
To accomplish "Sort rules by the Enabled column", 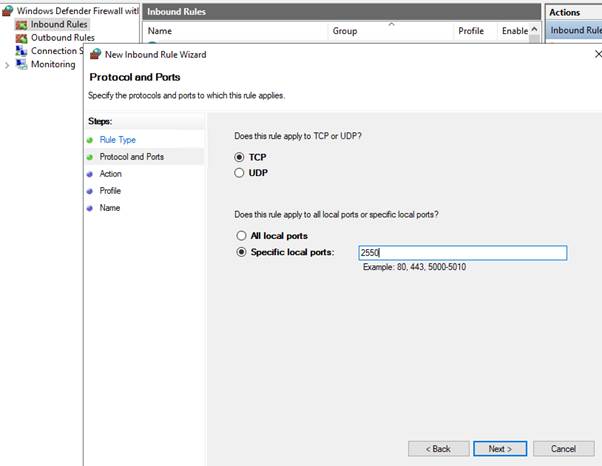I will (514, 31).
